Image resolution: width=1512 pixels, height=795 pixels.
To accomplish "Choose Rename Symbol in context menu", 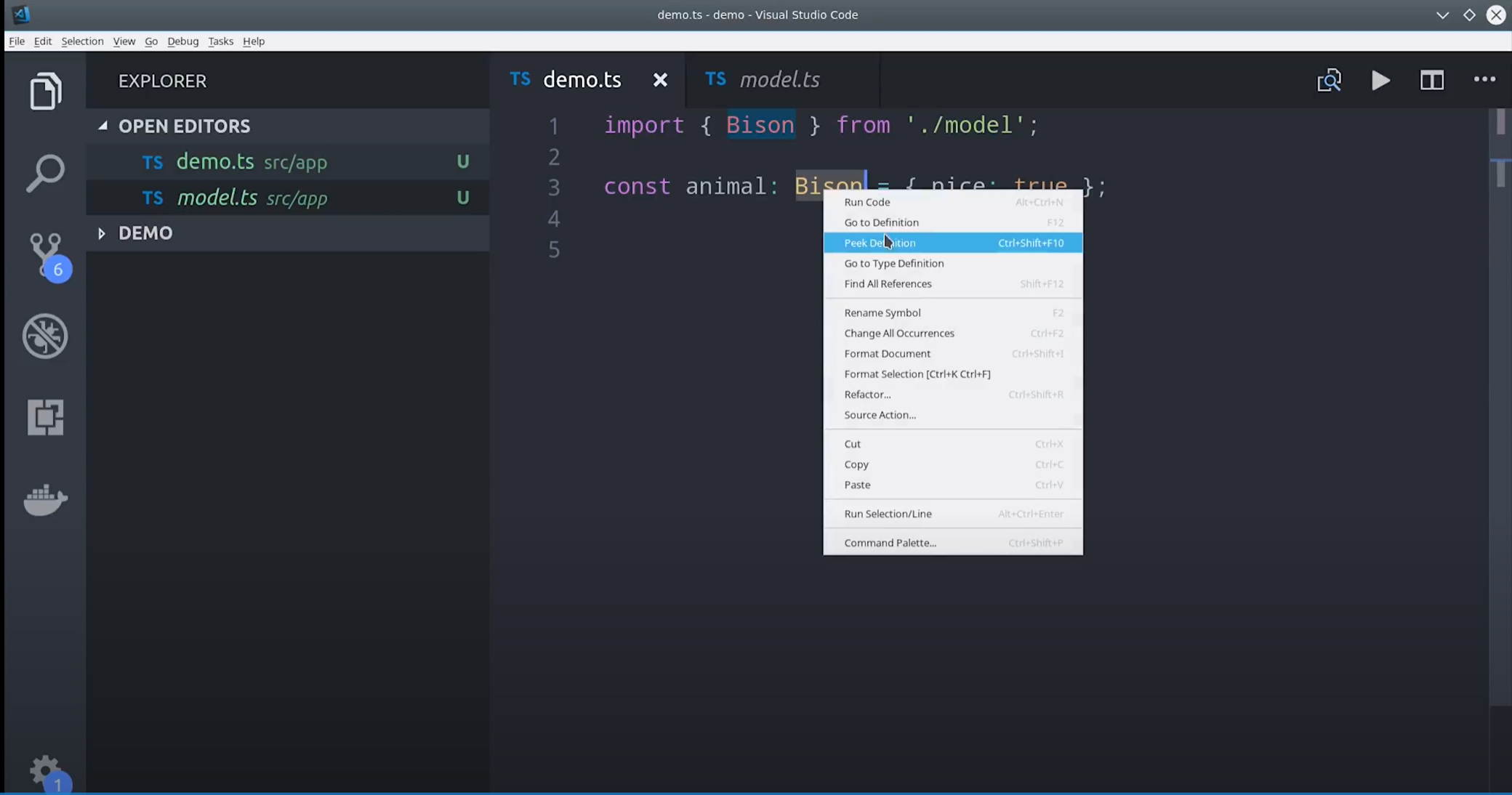I will 882,312.
